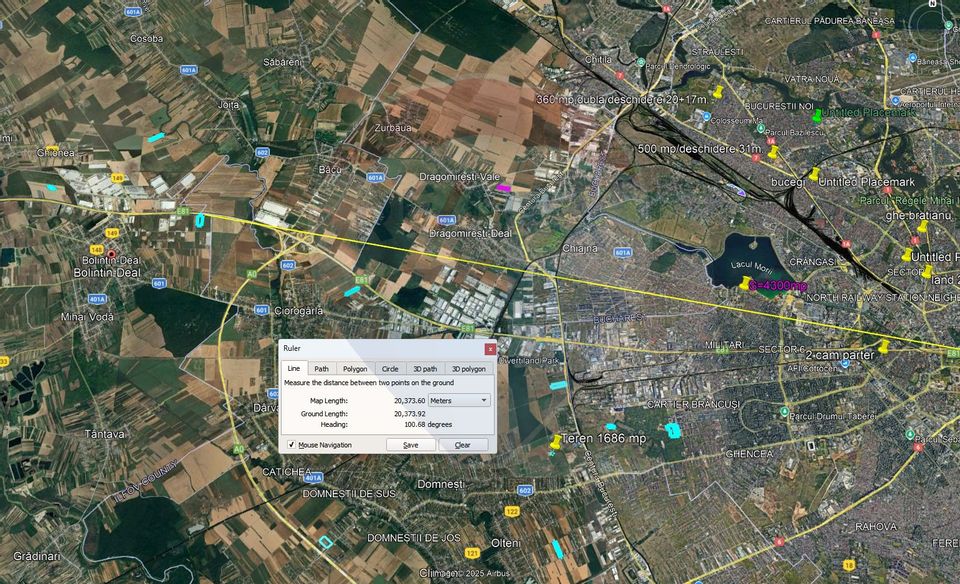Viewport: 960px width, 584px height.
Task: Switch to the Path tab
Action: 322,369
